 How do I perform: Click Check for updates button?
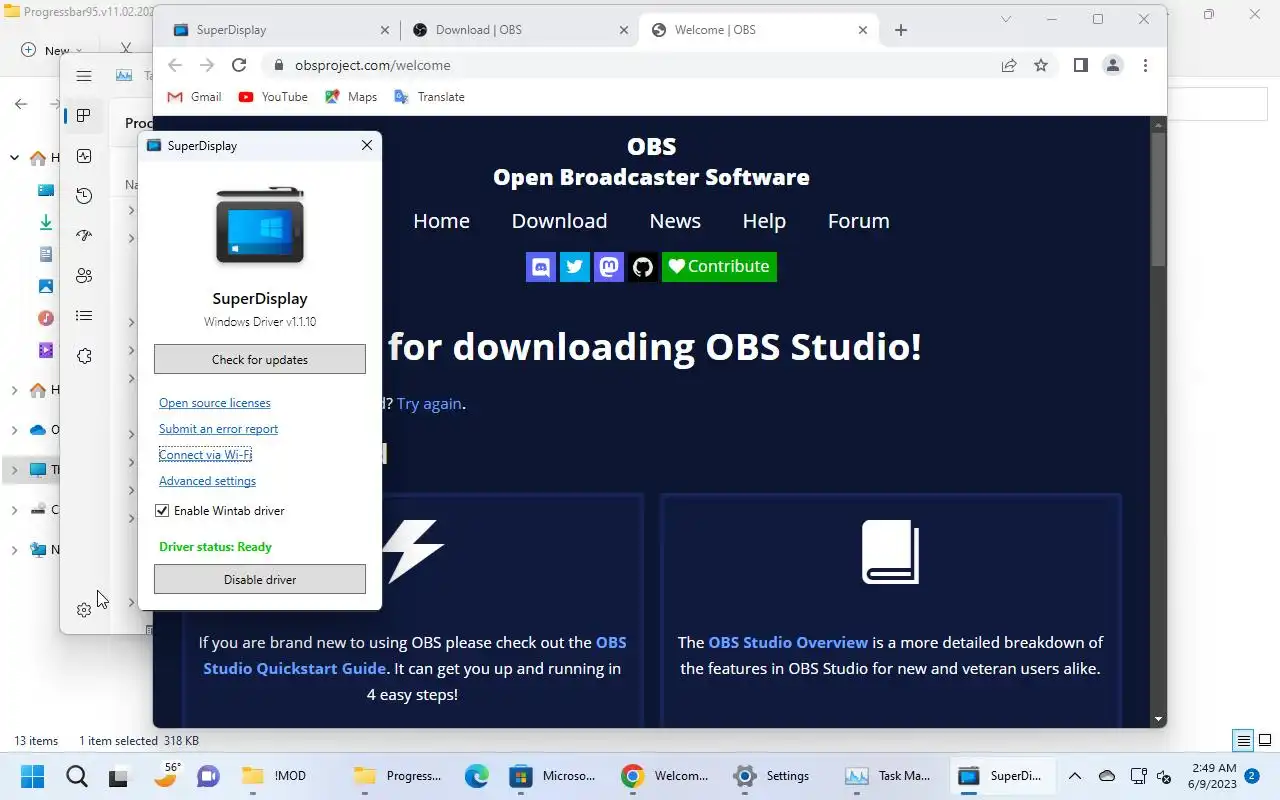pos(260,359)
